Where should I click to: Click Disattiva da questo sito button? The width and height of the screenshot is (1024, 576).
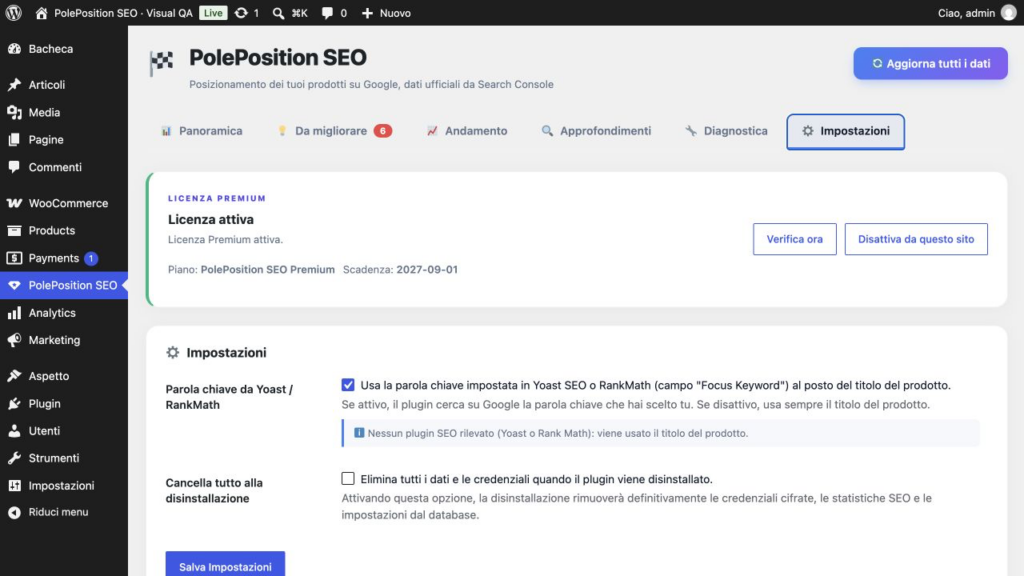point(916,239)
